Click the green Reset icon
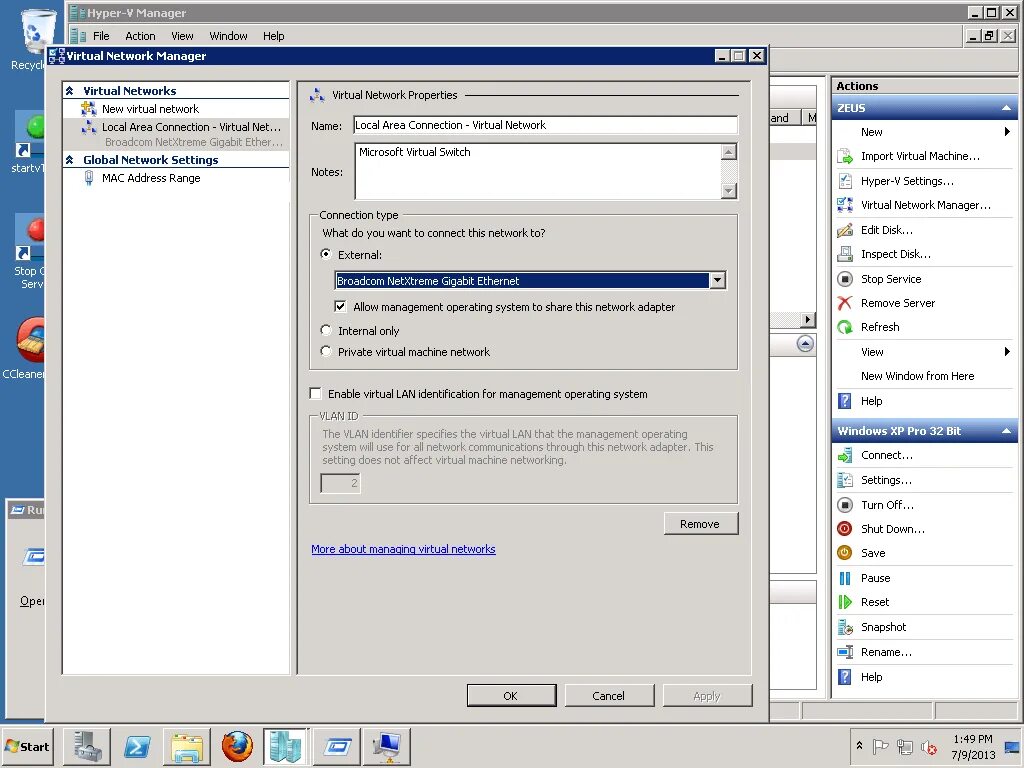The image size is (1024, 768). click(844, 602)
